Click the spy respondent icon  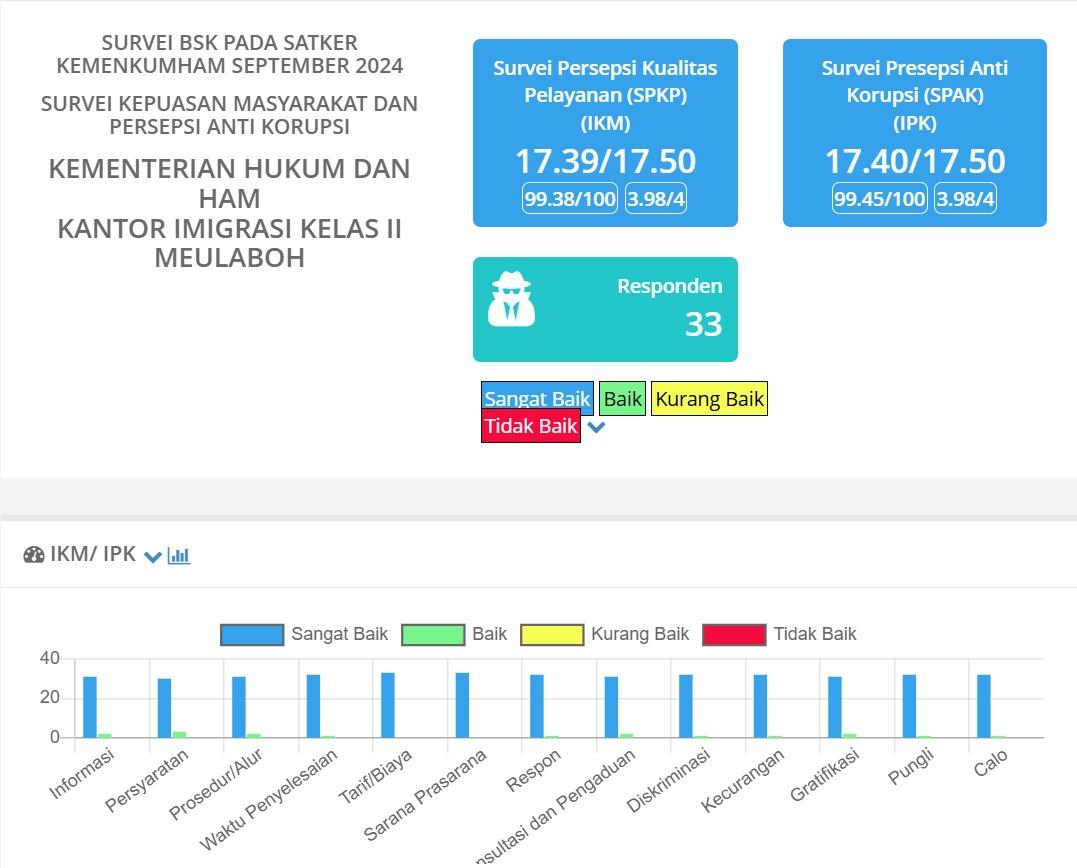pyautogui.click(x=511, y=299)
